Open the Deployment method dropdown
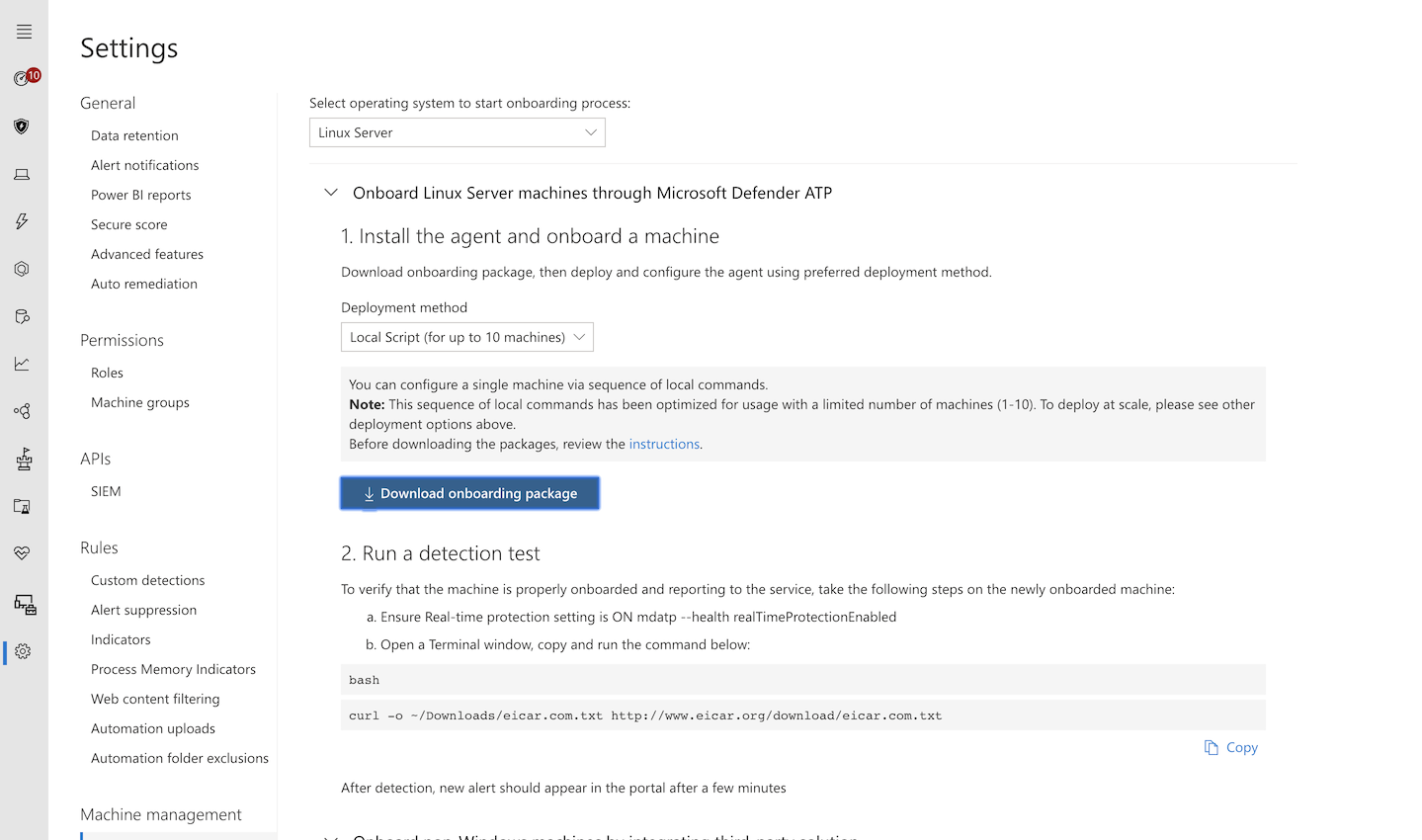 pos(466,337)
